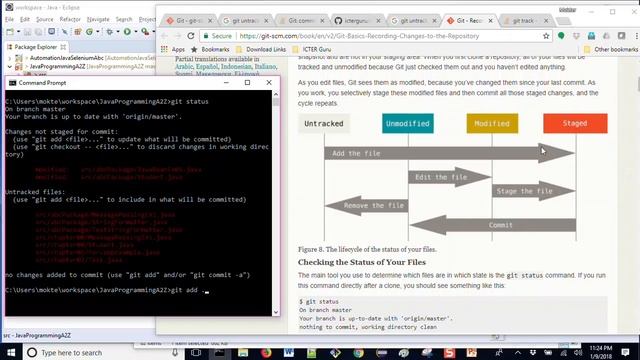The image size is (640, 360).
Task: Switch to the first 'Git - git-s' Chrome tab
Action: pos(188,20)
